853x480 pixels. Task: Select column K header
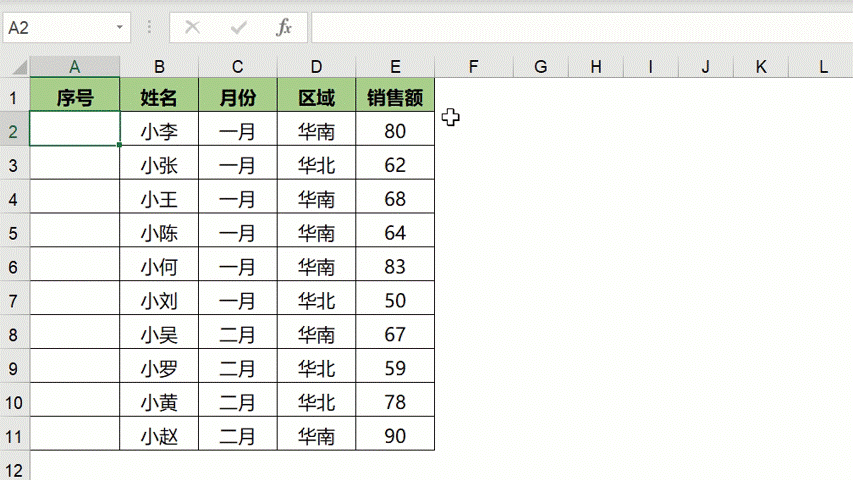761,67
